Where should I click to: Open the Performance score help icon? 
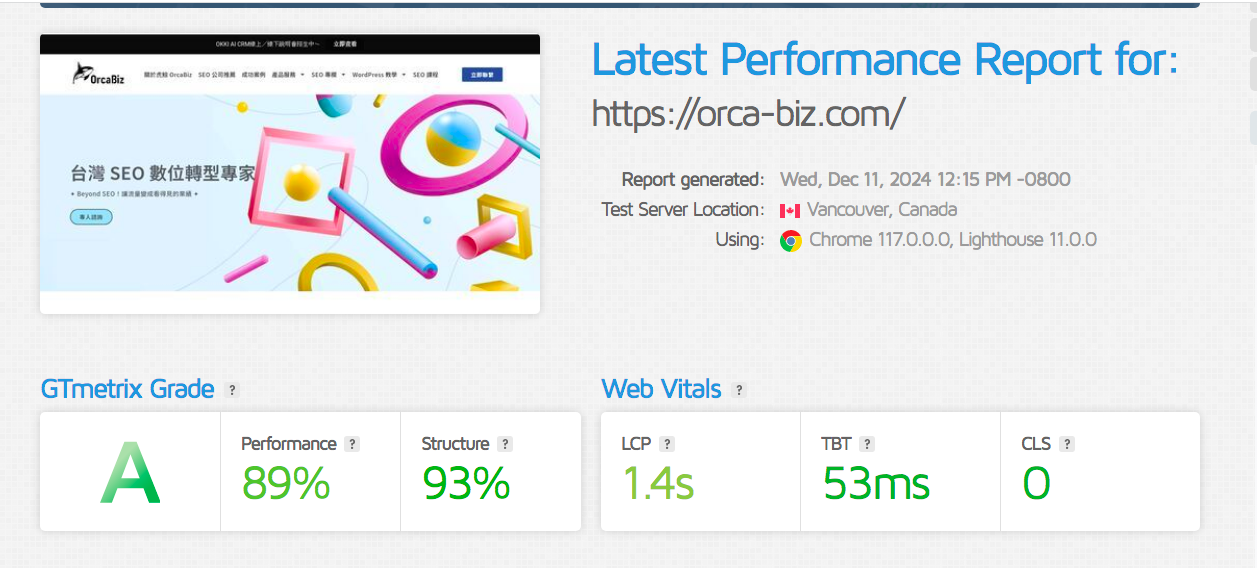[x=351, y=444]
